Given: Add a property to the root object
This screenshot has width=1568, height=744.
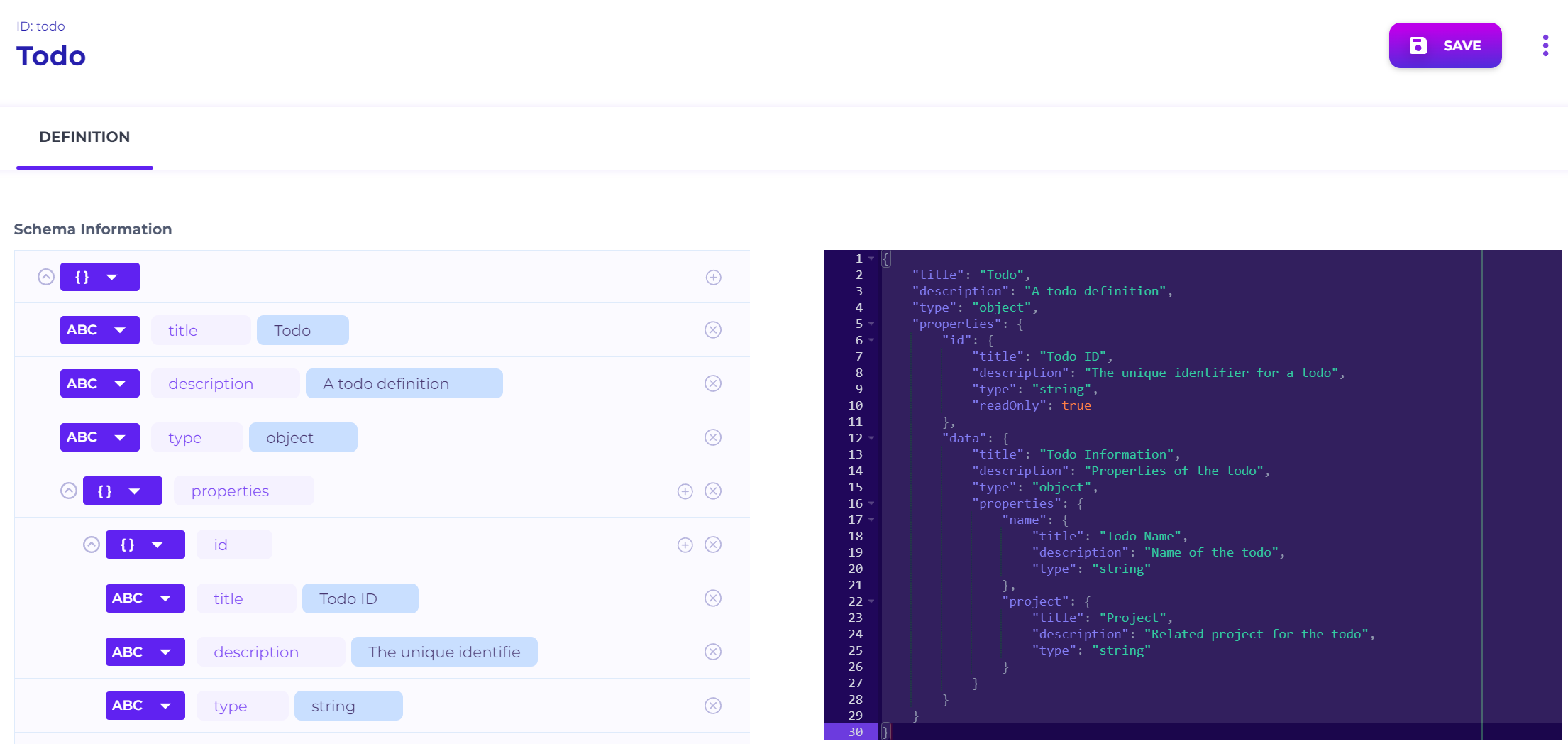Looking at the screenshot, I should [x=713, y=278].
